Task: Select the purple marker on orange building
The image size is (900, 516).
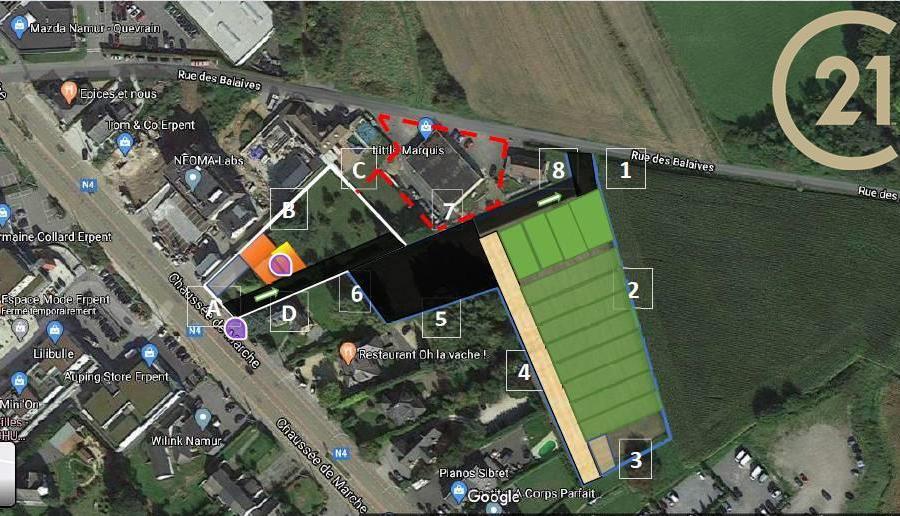Action: point(280,265)
